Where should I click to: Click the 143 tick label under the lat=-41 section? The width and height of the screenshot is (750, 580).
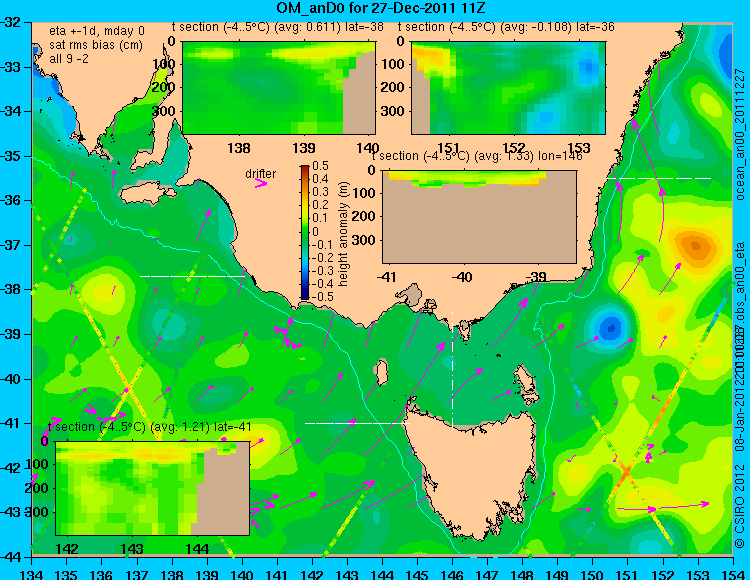click(x=132, y=549)
